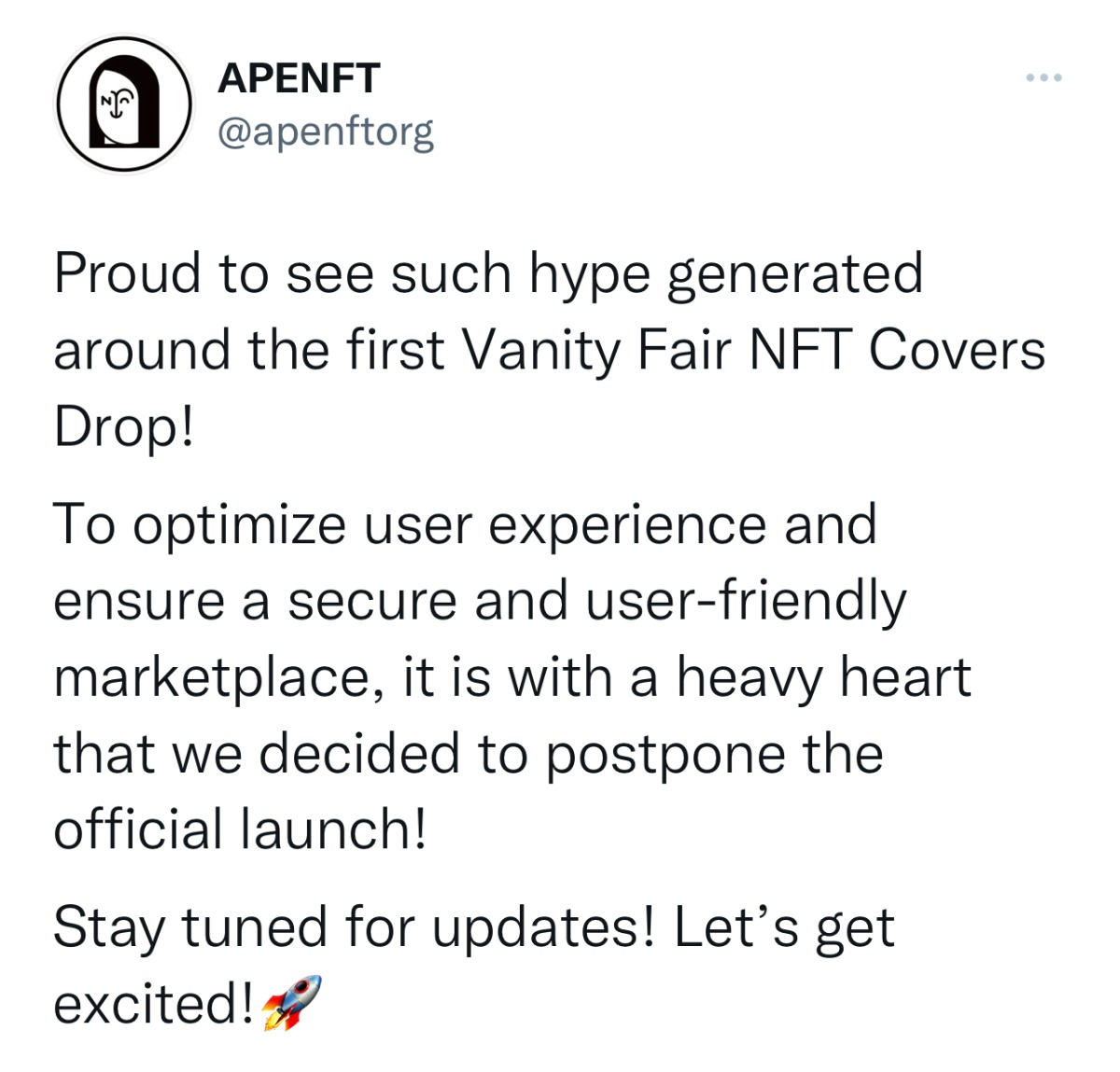The height and width of the screenshot is (1072, 1120).
Task: Open the @apenftorg handle link
Action: click(x=326, y=132)
